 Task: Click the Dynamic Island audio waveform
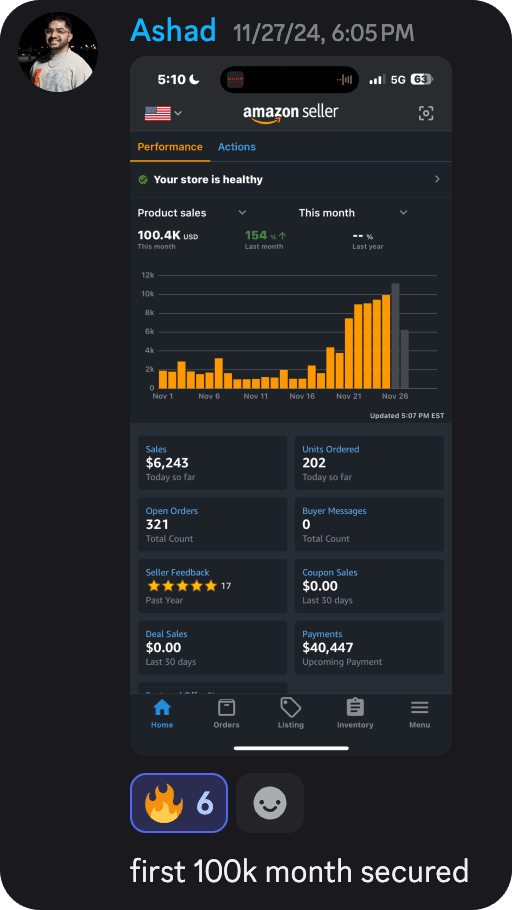click(346, 80)
